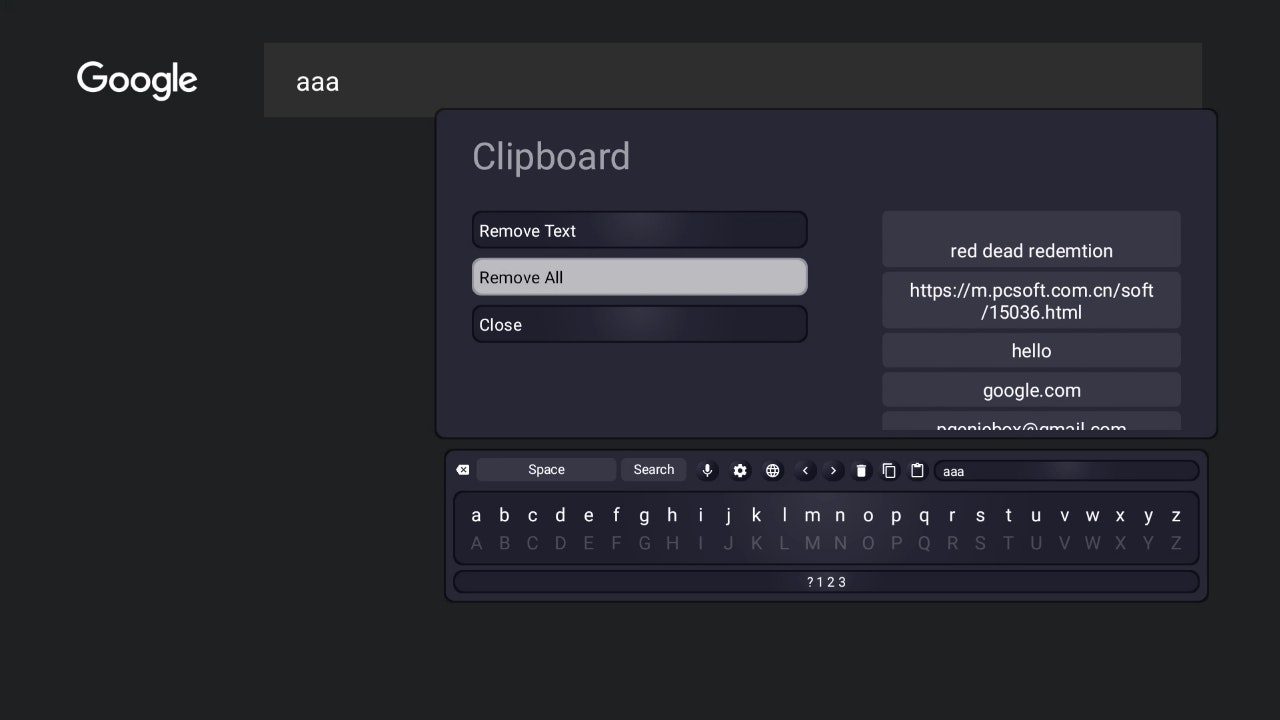Tap the uppercase W key
The image size is (1280, 720).
pos(1092,543)
